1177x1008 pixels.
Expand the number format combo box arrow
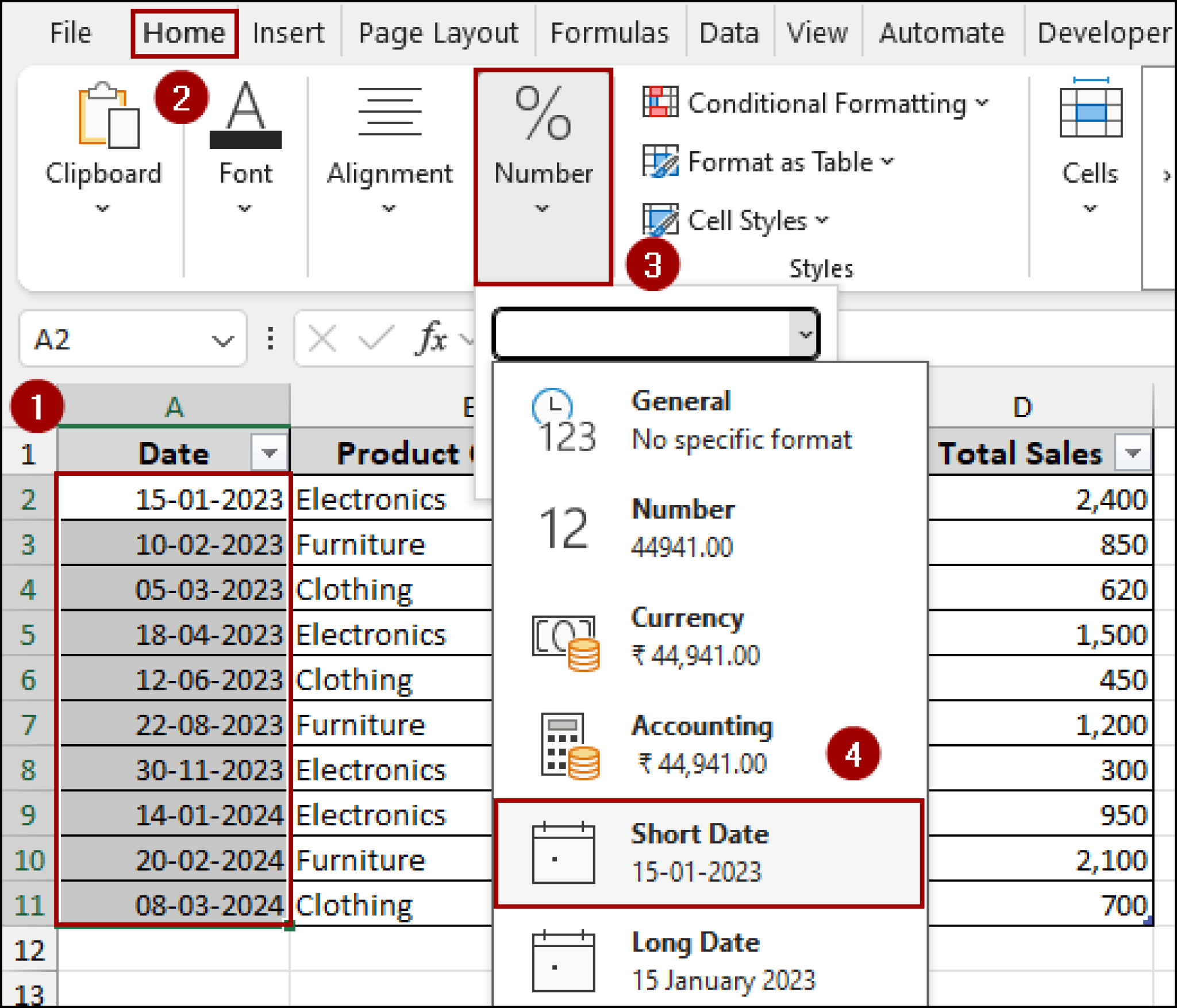pyautogui.click(x=804, y=334)
